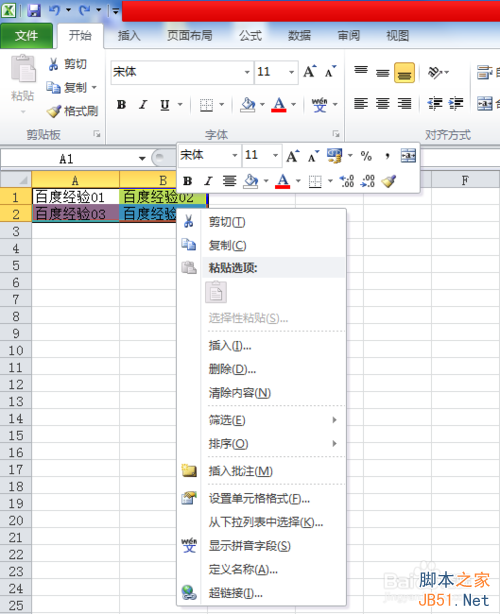
Task: Expand copy button dropdown arrow in clipboard
Action: tap(94, 87)
